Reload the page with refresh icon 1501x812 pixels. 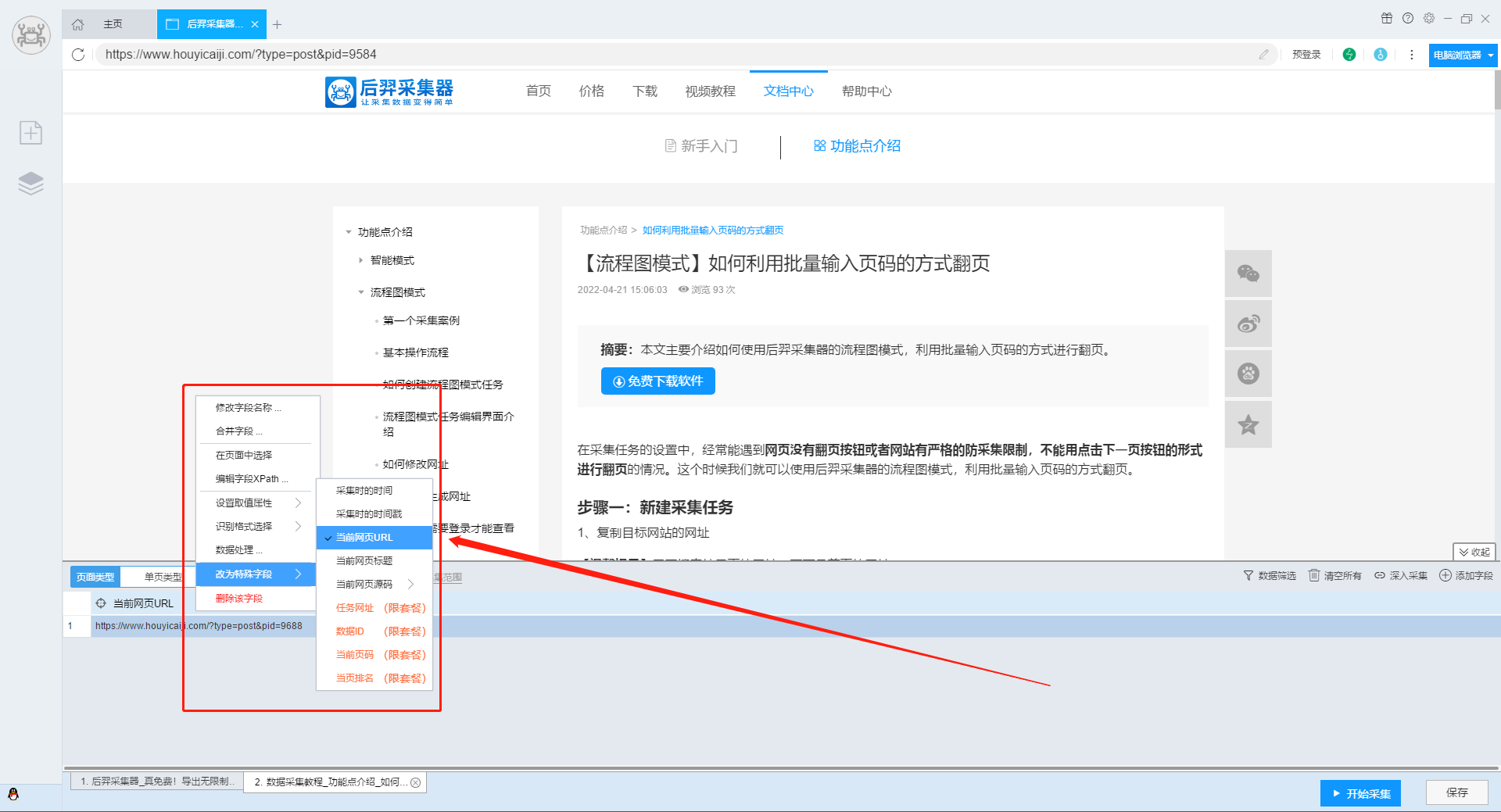tap(78, 55)
